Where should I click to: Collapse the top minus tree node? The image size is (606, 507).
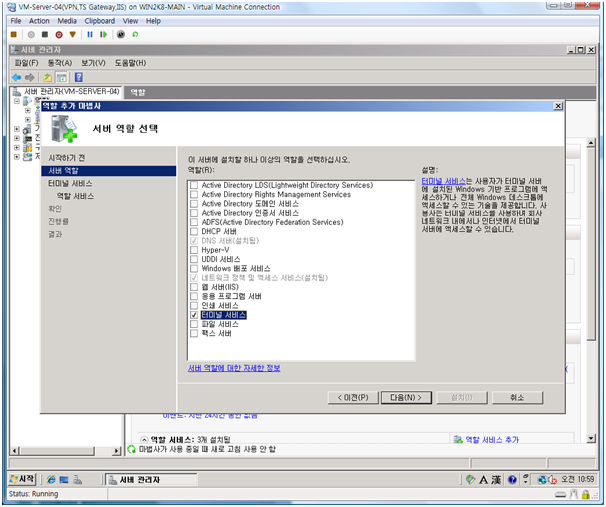click(17, 101)
